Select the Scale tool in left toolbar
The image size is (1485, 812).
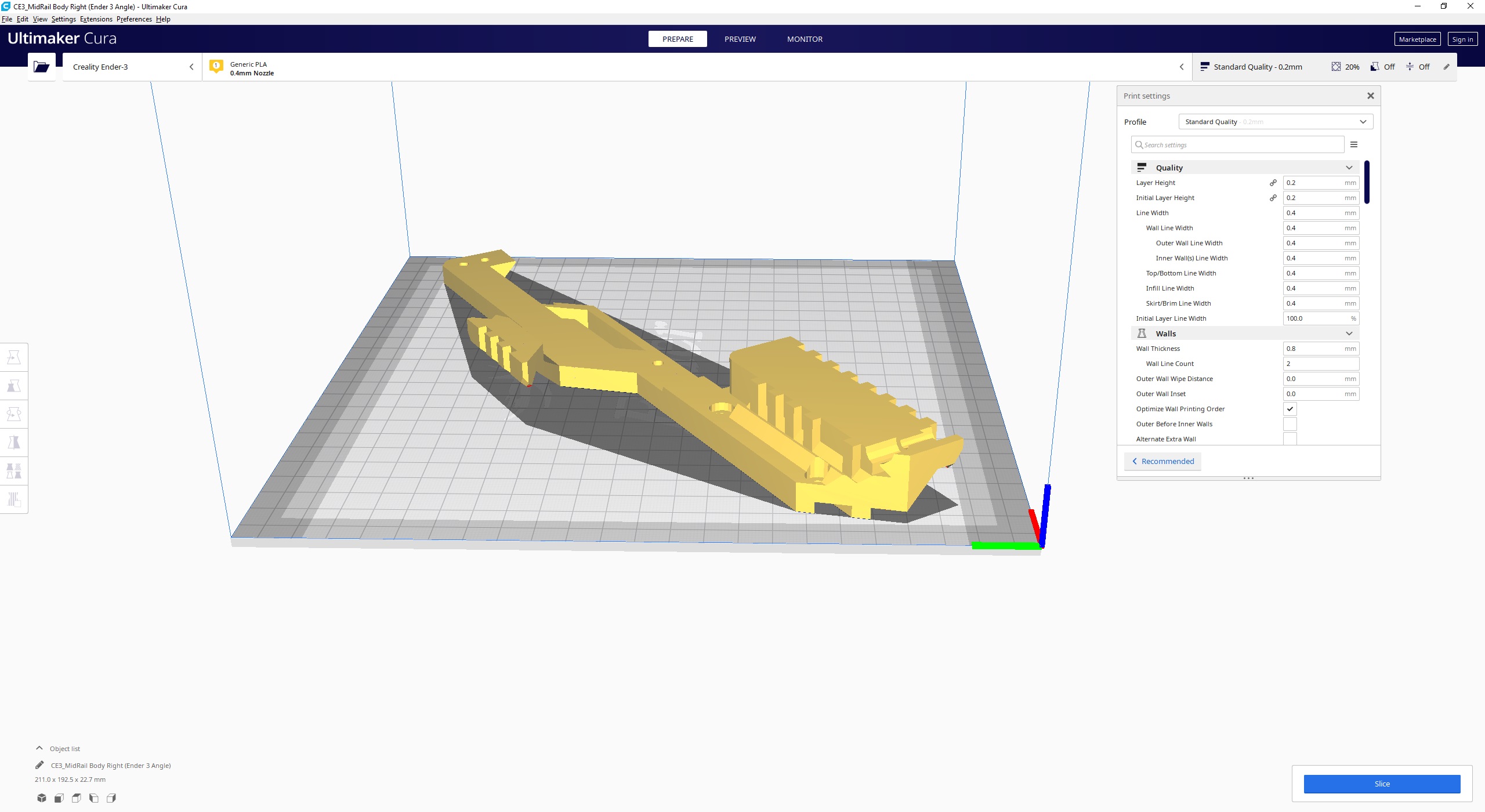(x=14, y=386)
